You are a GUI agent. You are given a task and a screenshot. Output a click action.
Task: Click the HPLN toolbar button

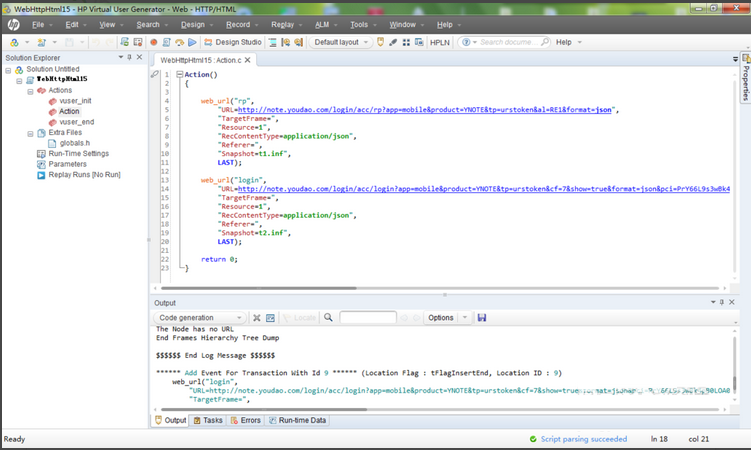(x=440, y=42)
